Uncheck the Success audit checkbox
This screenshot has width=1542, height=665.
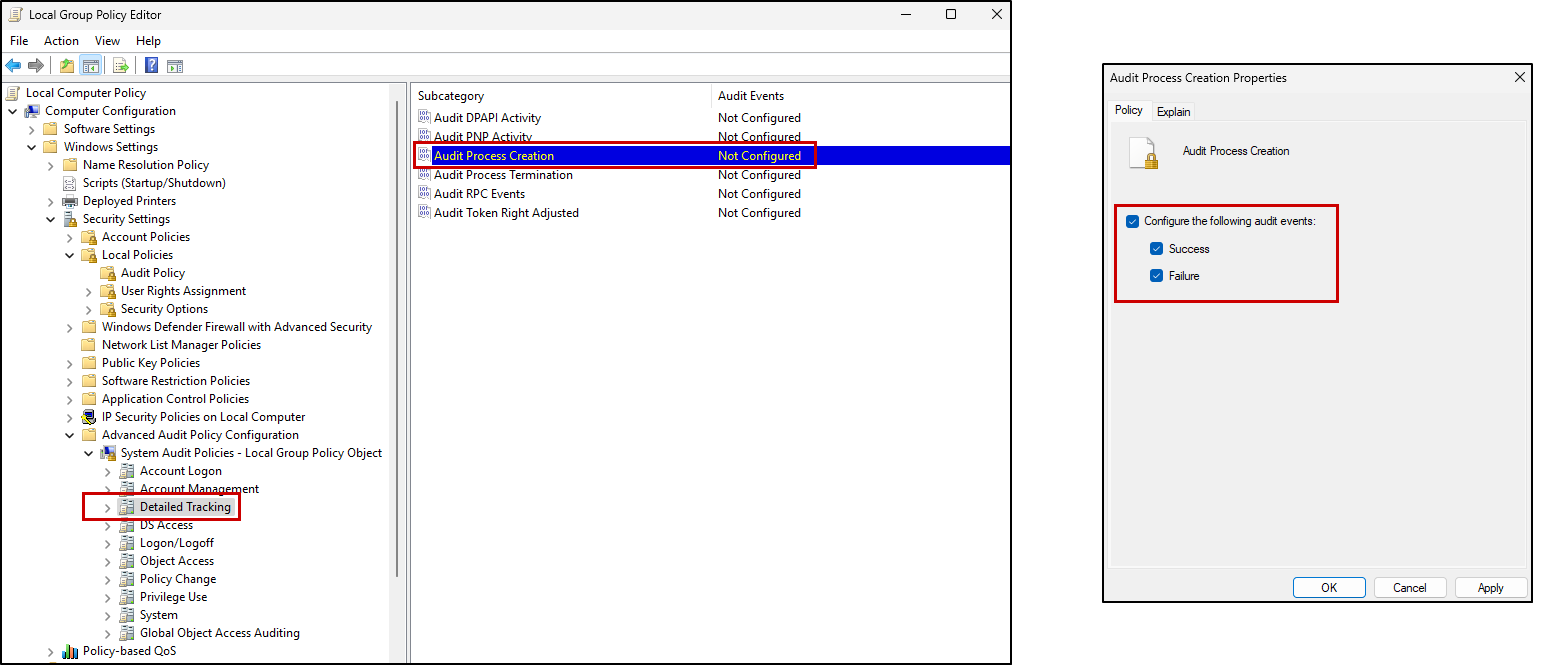coord(1157,248)
